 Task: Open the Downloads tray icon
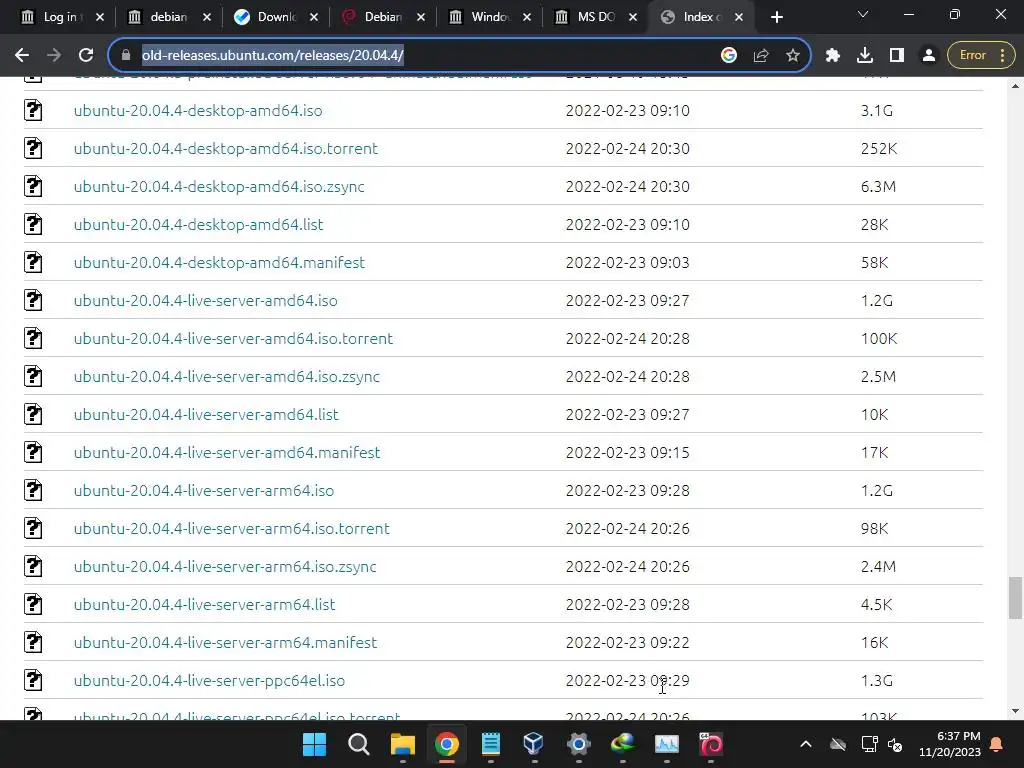(865, 56)
